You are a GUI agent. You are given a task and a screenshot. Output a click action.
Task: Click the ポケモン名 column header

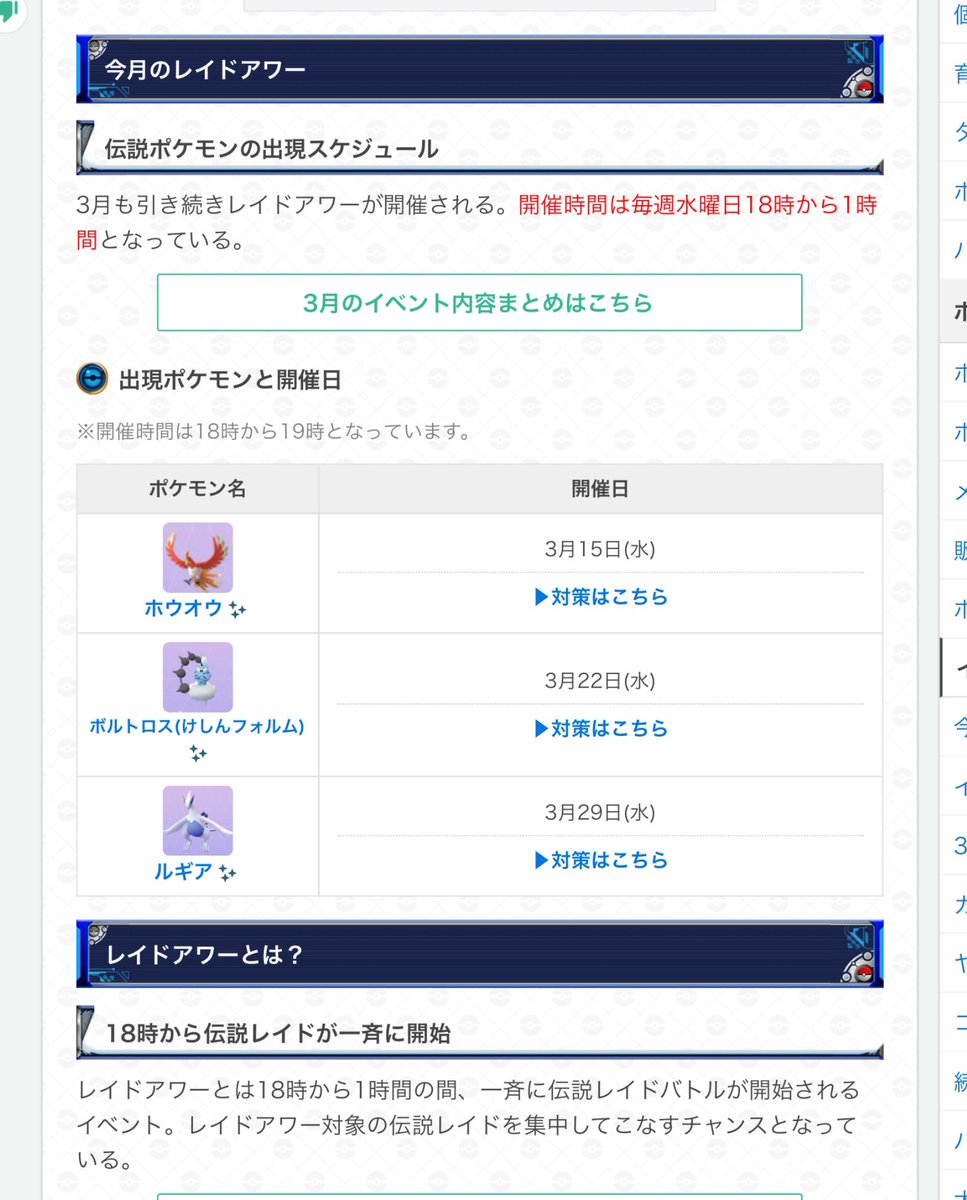(197, 489)
